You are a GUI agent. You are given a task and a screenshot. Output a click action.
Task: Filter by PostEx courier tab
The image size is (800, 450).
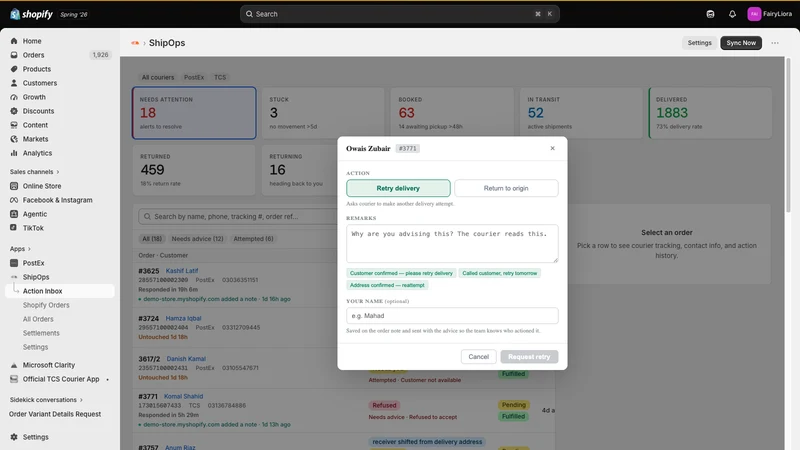[x=194, y=78]
